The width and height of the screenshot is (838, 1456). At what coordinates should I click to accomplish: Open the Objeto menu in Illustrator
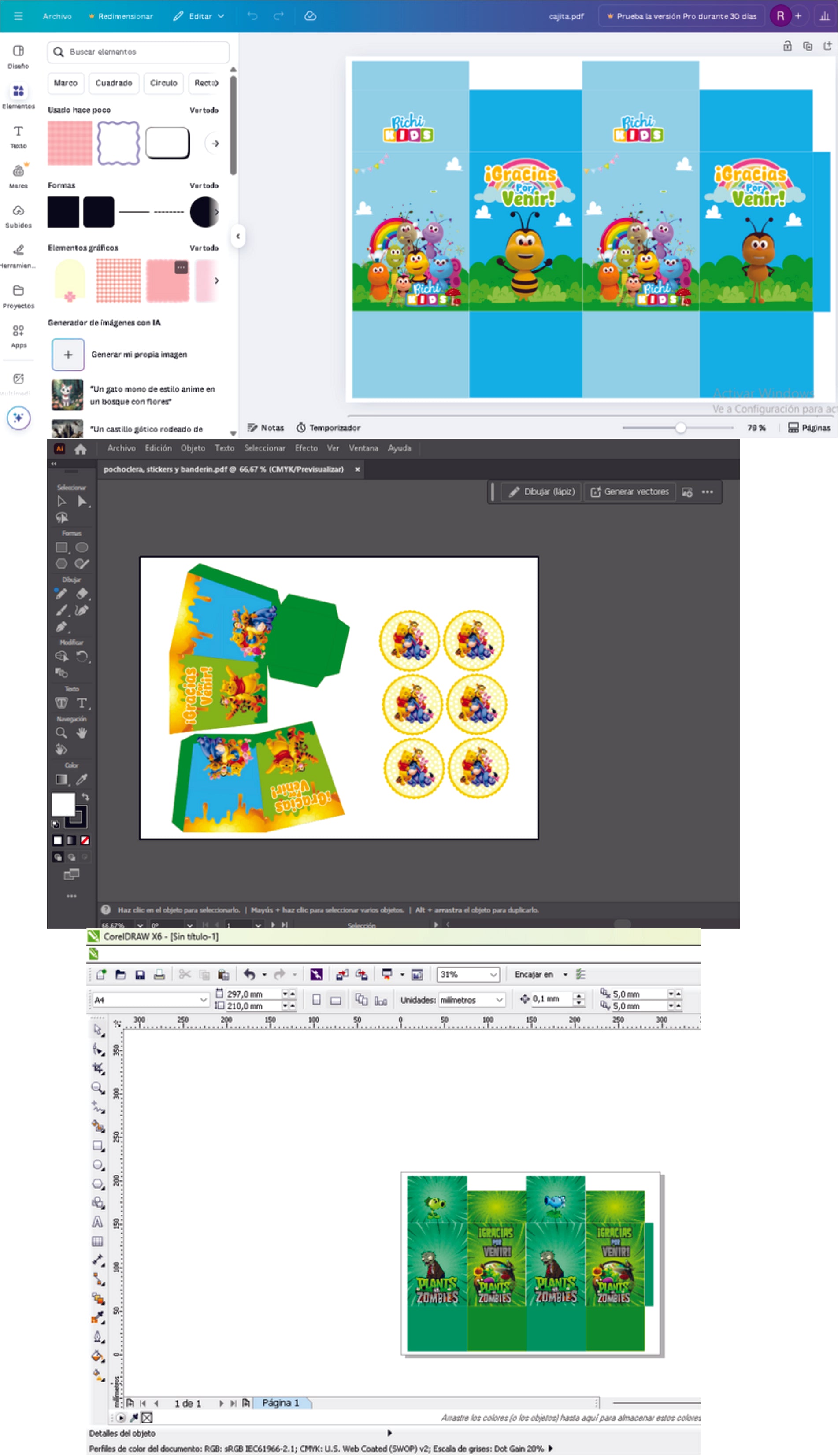pos(193,448)
